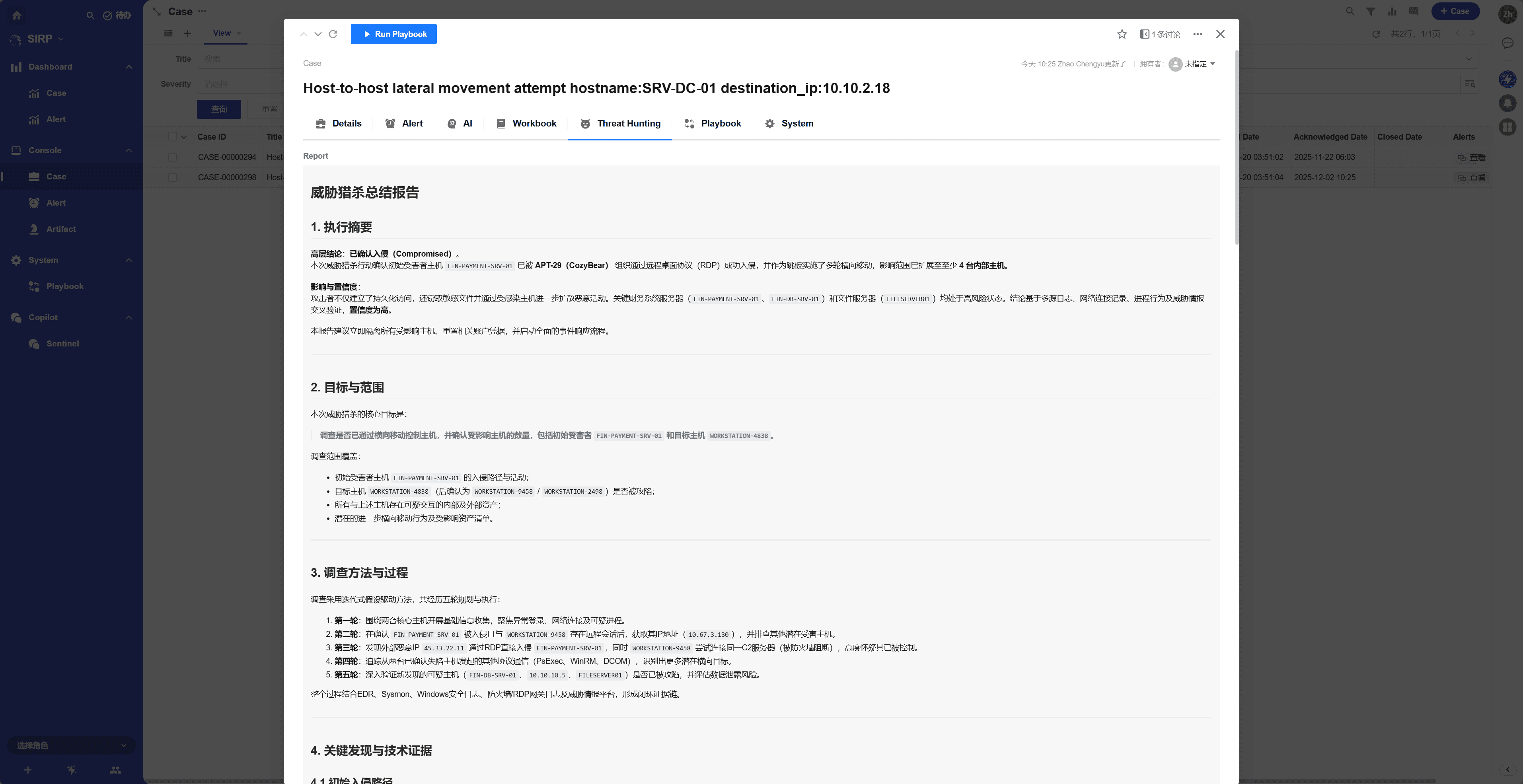Collapse the Dashboard sidebar section
This screenshot has height=784, width=1523.
coord(129,67)
